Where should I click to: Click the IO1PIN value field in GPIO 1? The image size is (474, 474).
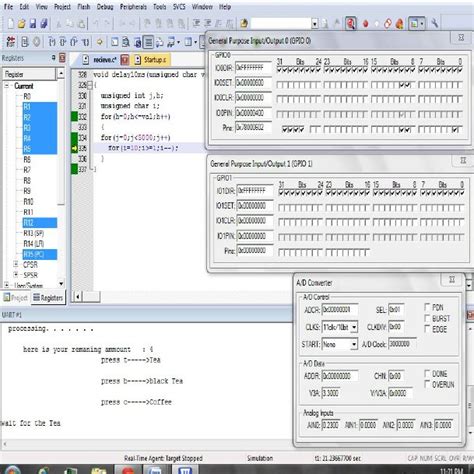pyautogui.click(x=255, y=236)
